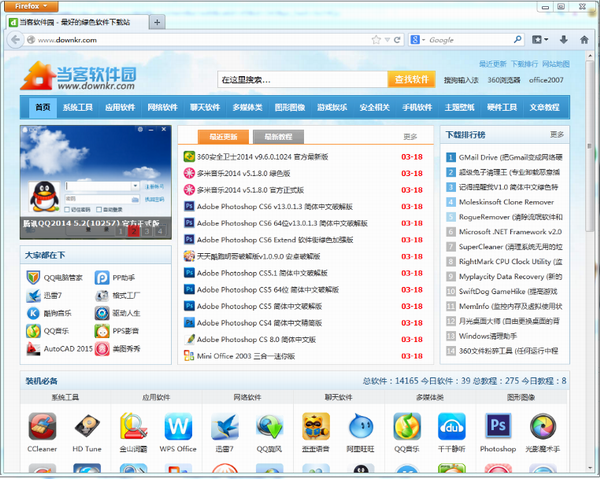Bookmark this page with the star icon

click(x=376, y=40)
